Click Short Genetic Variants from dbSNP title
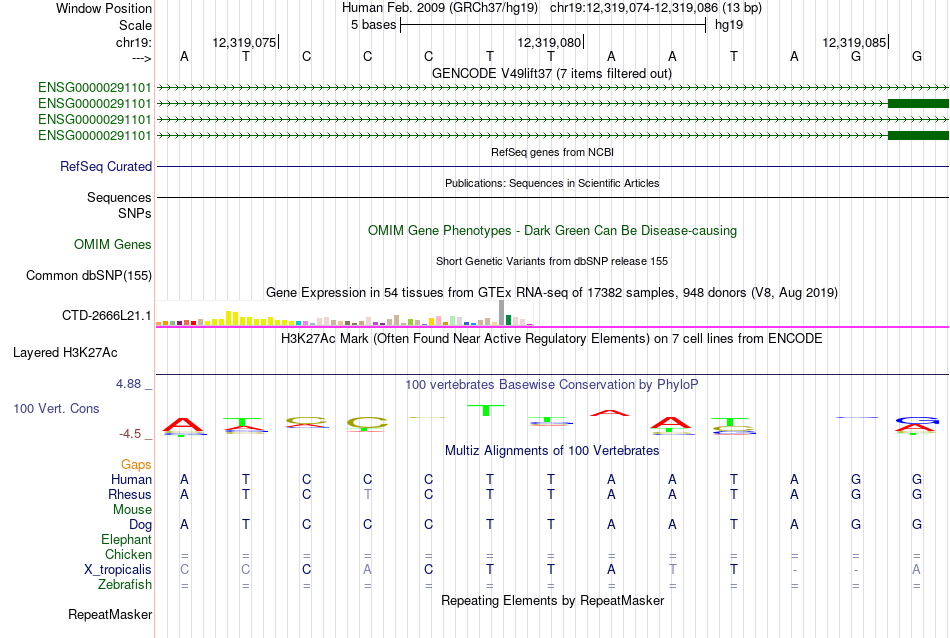950x638 pixels. point(552,261)
